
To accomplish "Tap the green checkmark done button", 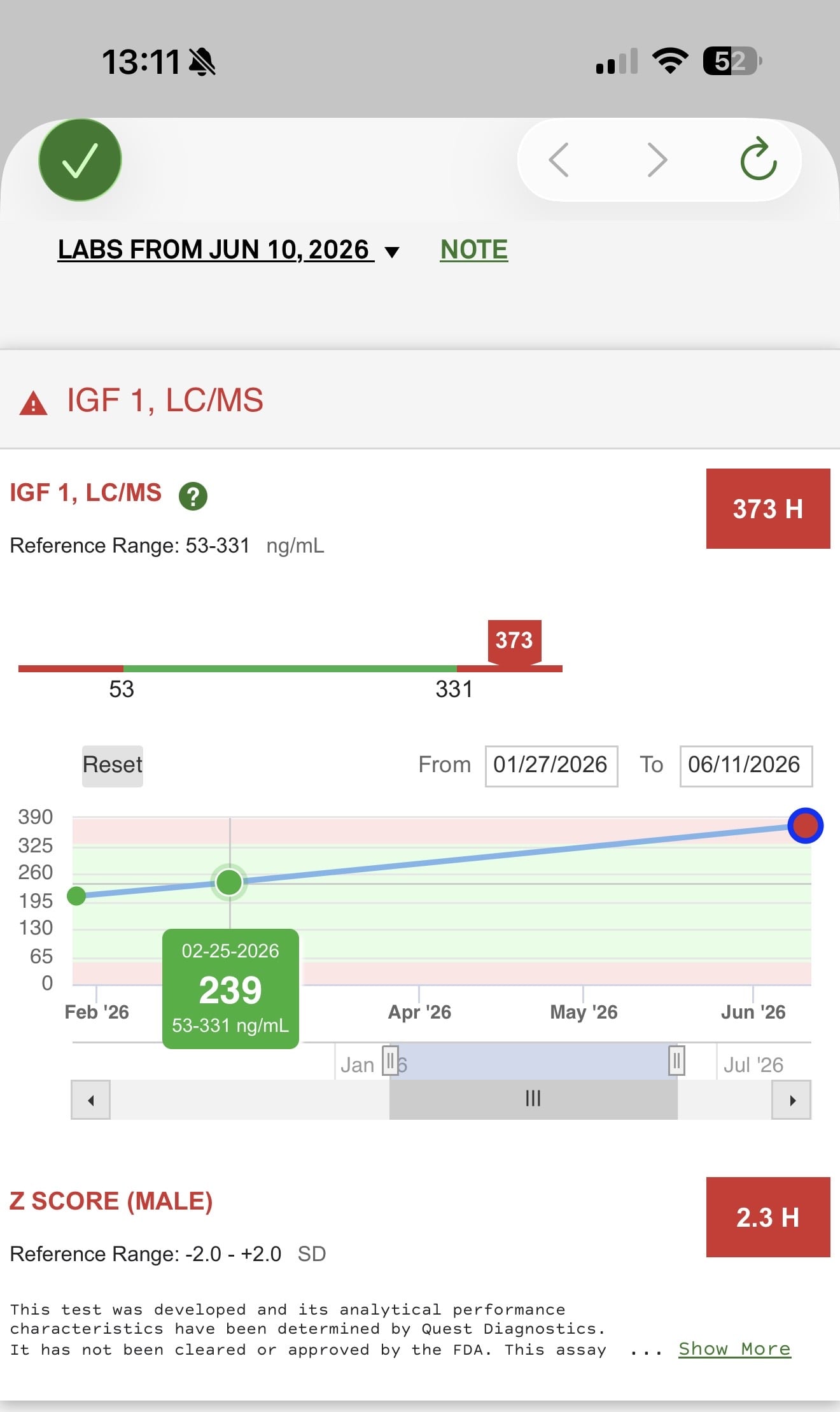I will [x=80, y=160].
